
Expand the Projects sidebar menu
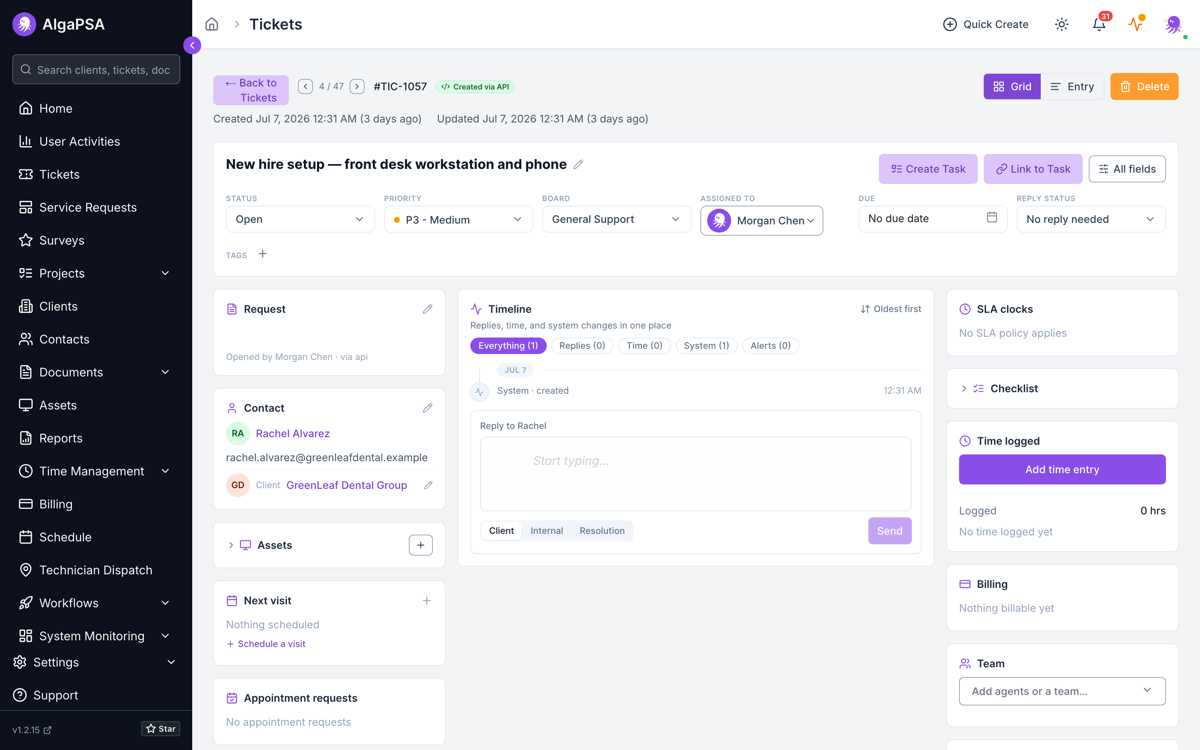pos(96,273)
